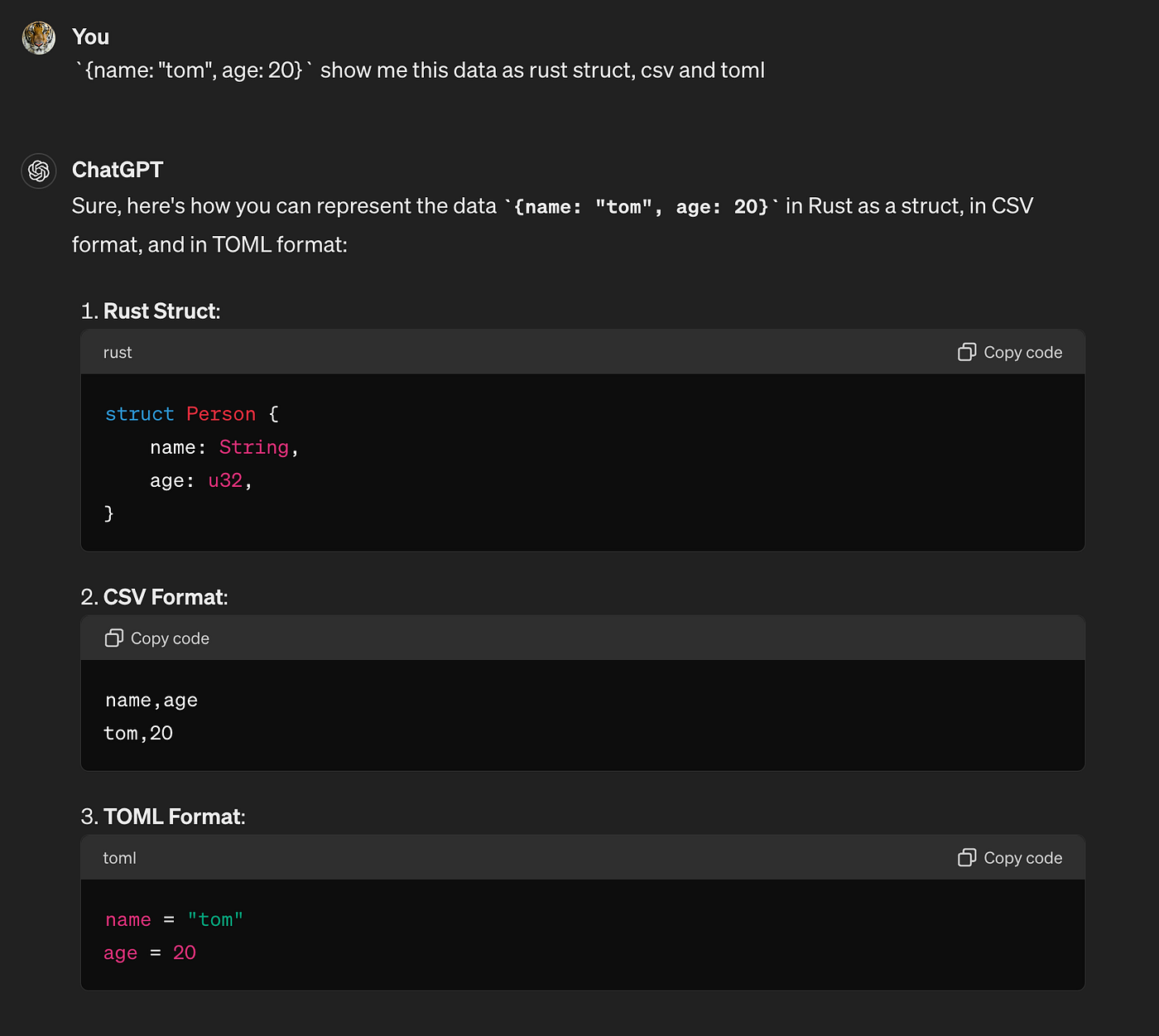Click the 'toml' language label
1159x1036 pixels.
click(x=119, y=859)
